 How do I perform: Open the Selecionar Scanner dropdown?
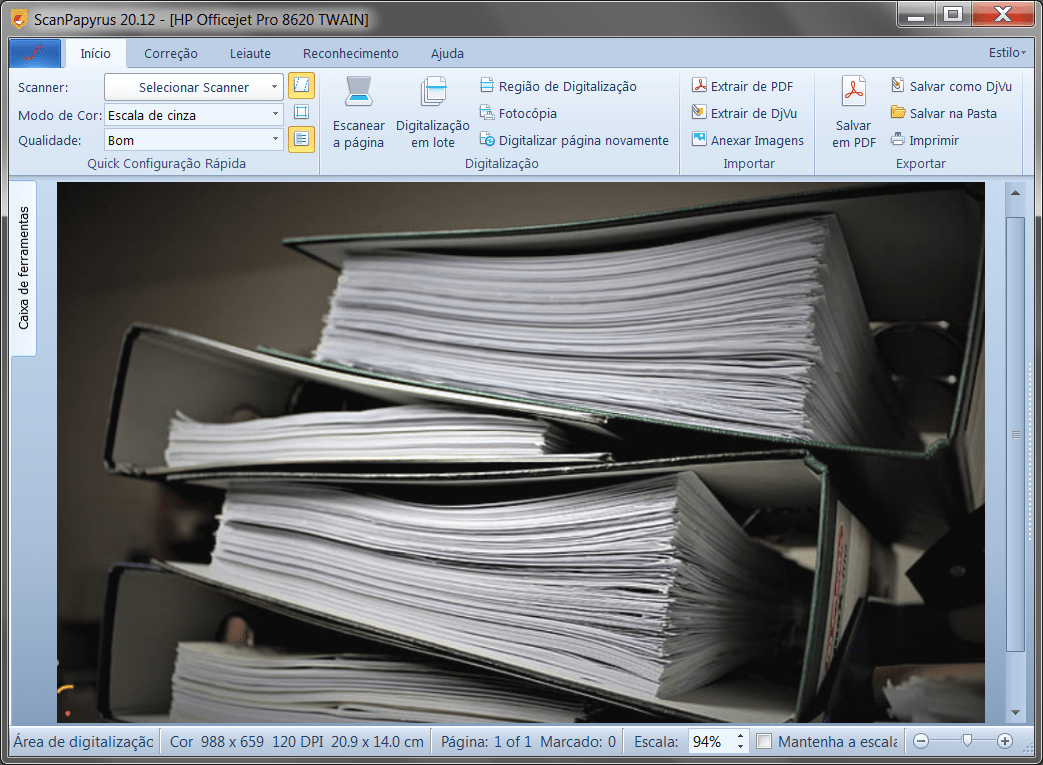tap(194, 87)
